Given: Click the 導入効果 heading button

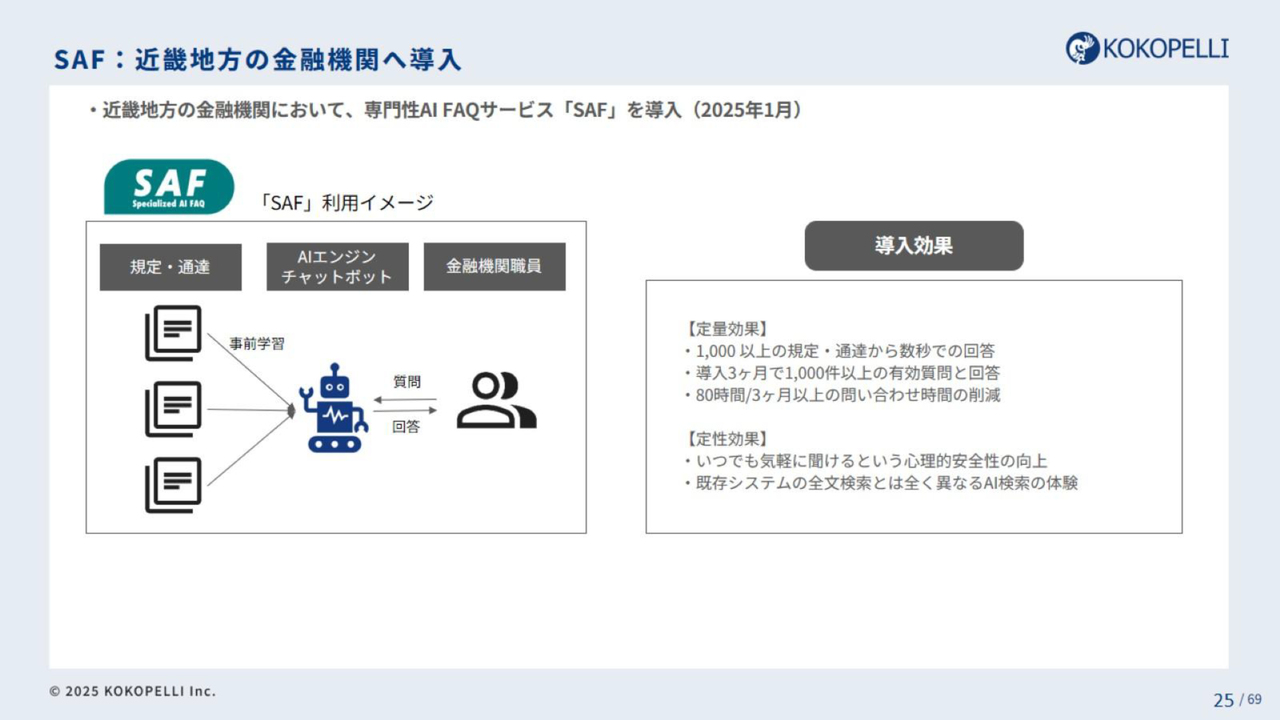Looking at the screenshot, I should [914, 246].
